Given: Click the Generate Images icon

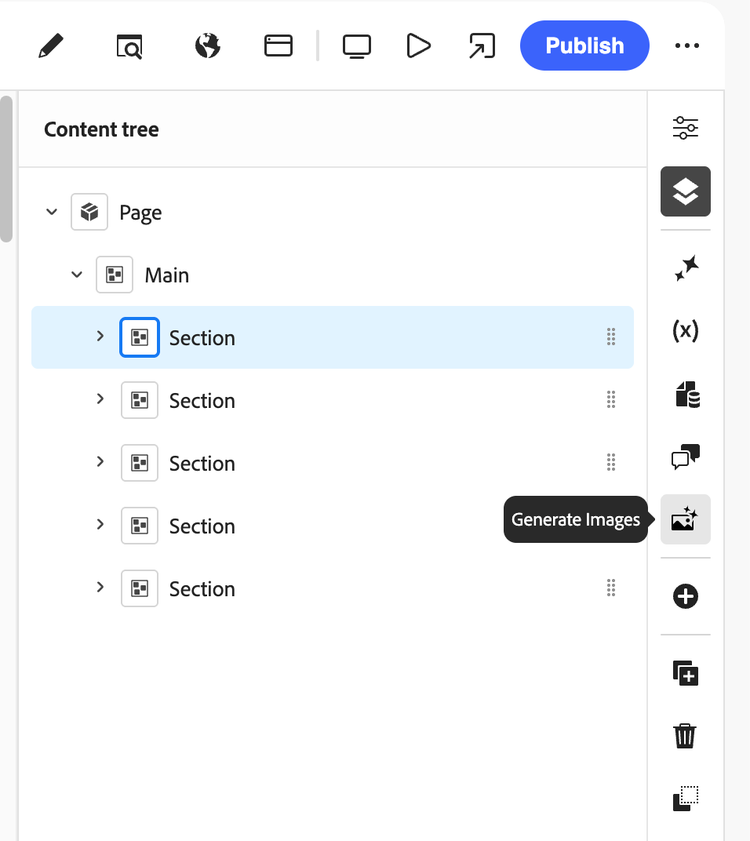Looking at the screenshot, I should click(685, 519).
